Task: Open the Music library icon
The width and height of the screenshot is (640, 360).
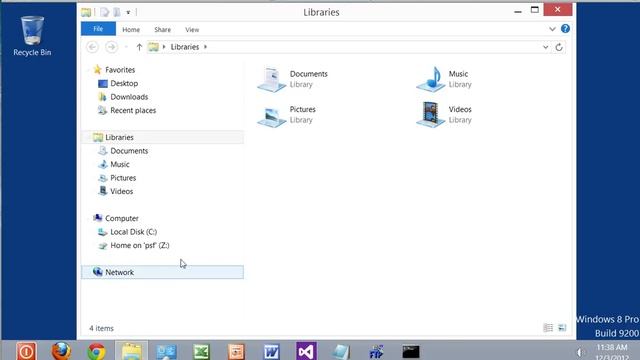Action: (x=431, y=79)
